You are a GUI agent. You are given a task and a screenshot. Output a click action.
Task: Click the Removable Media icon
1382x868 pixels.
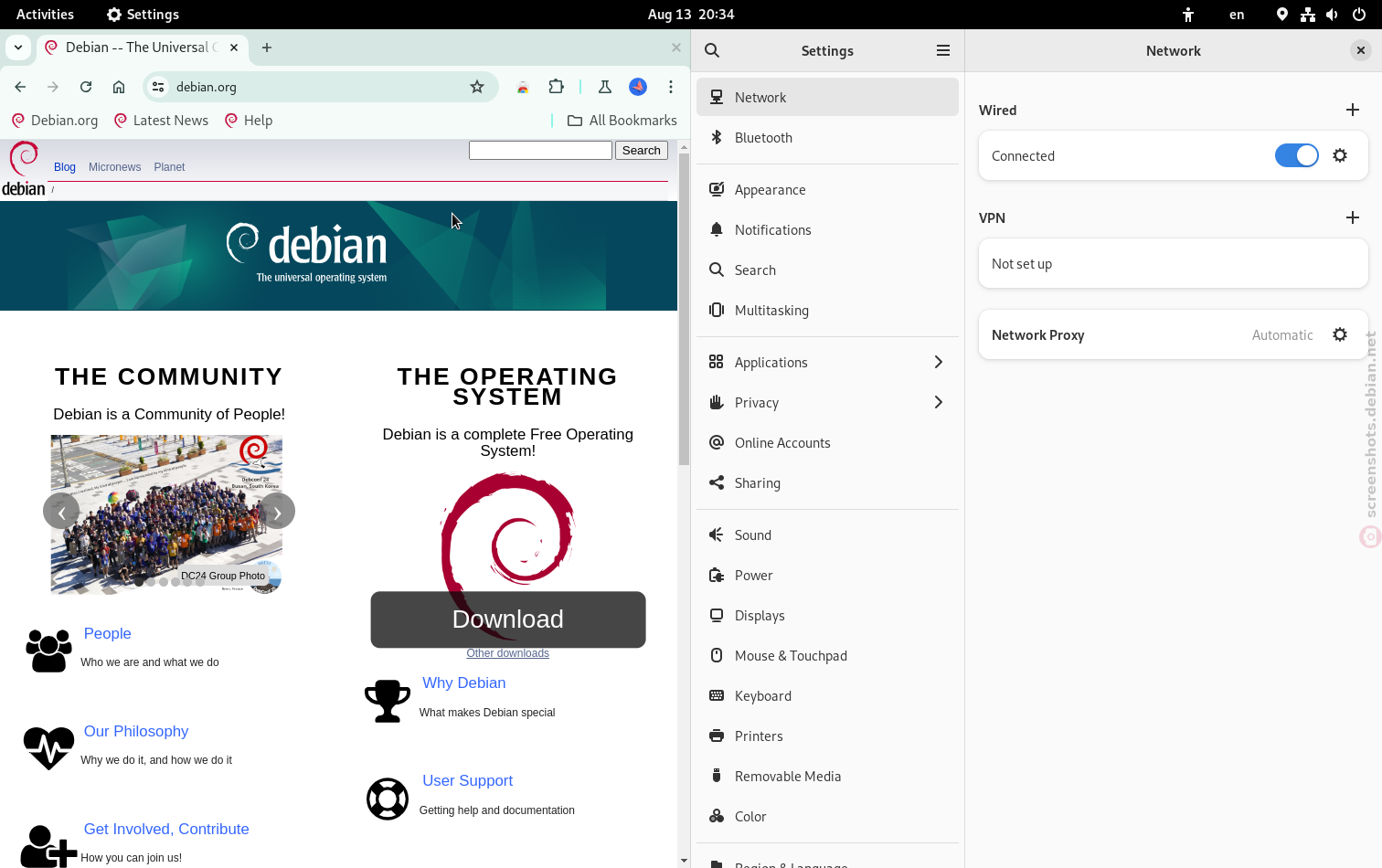717,776
